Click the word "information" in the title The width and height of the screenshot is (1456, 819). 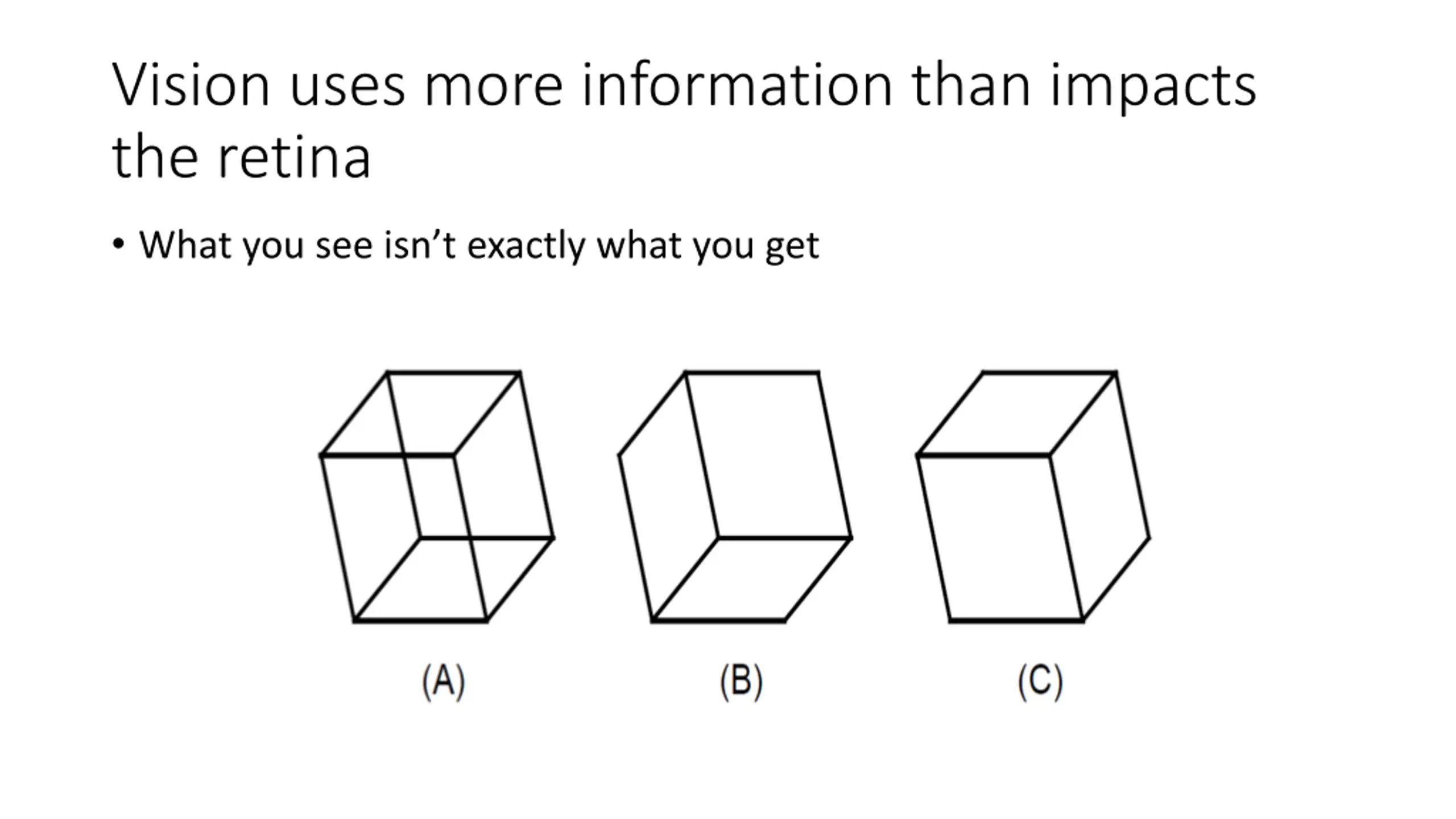(737, 85)
